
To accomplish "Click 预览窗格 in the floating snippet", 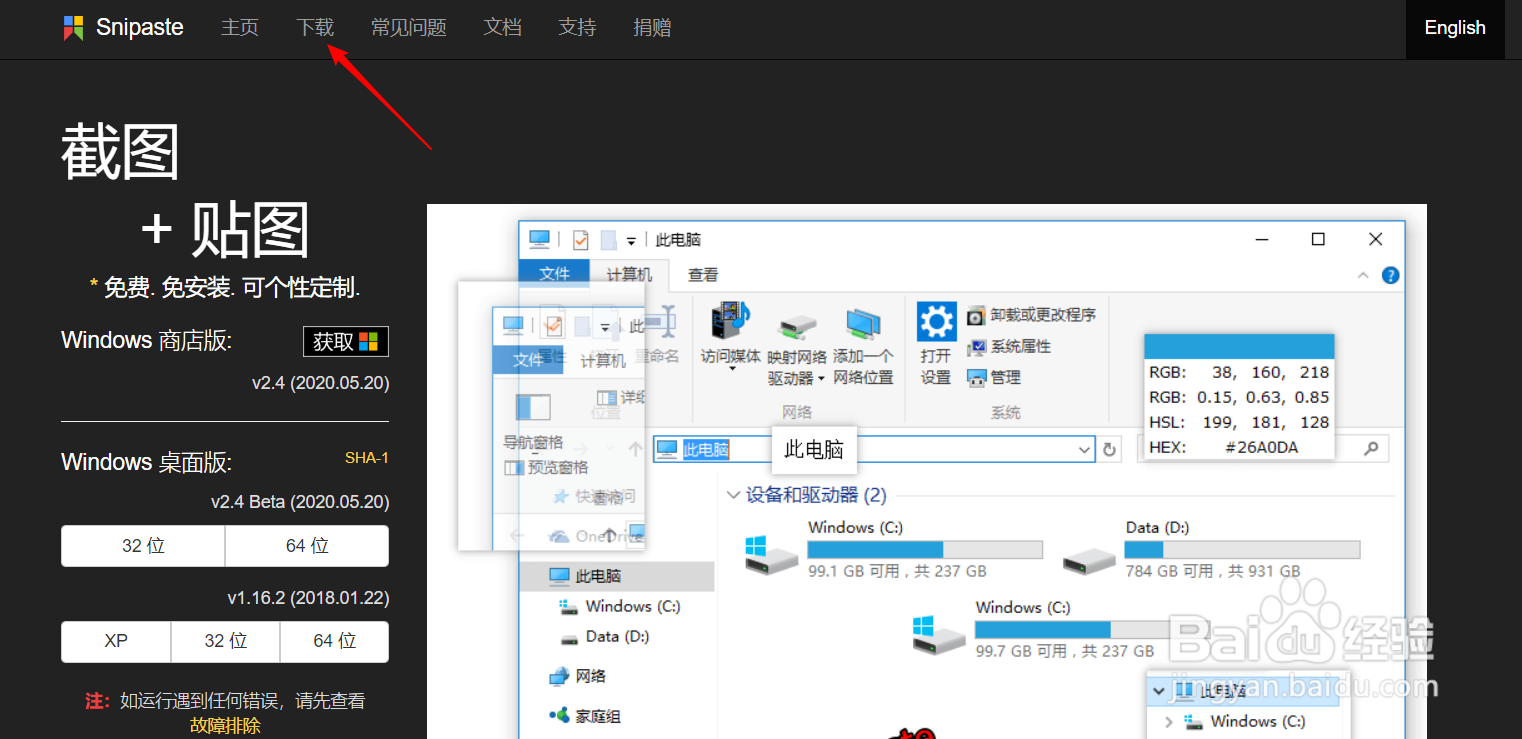I will (x=546, y=467).
